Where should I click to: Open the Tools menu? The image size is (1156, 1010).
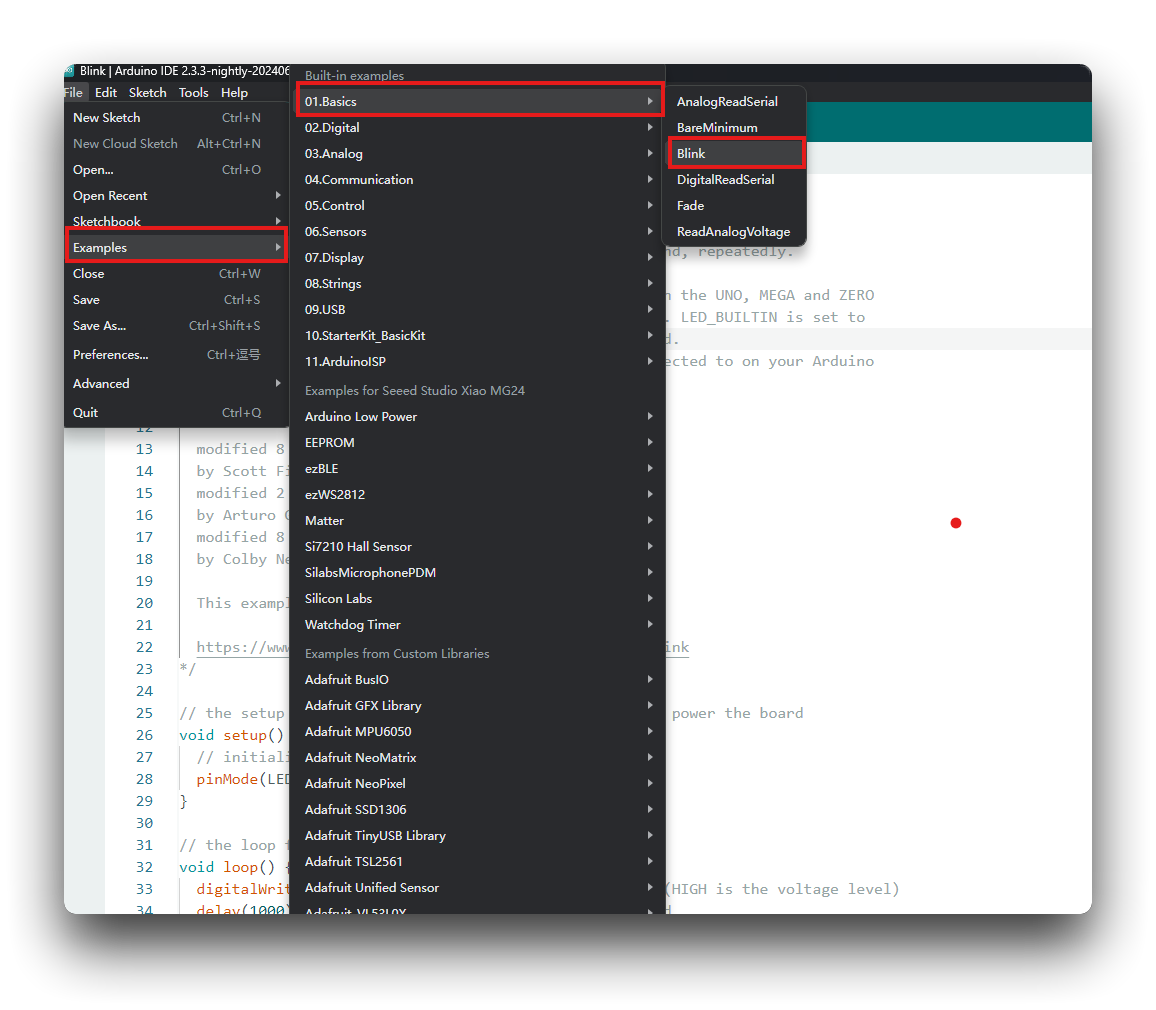[193, 93]
